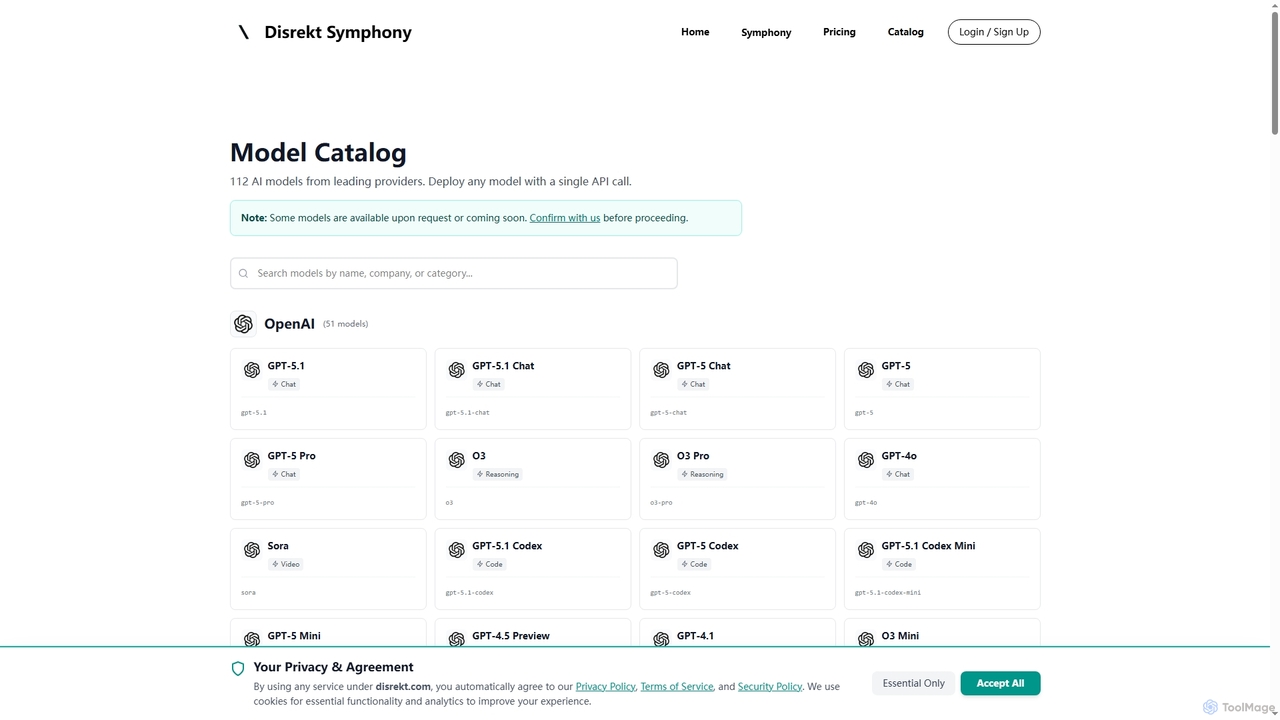Click the Model Catalog heading

[318, 152]
